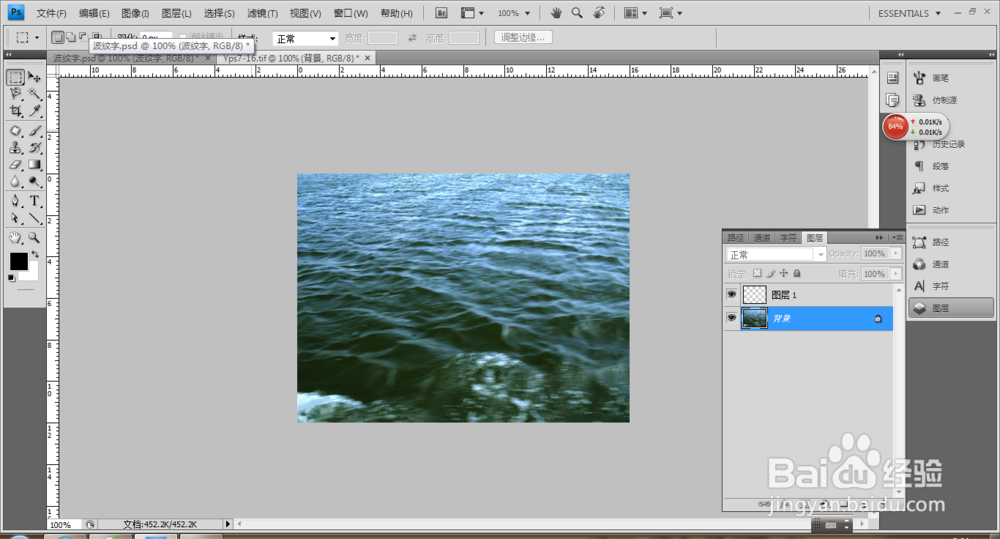
Task: Select the Lasso tool
Action: click(x=16, y=94)
